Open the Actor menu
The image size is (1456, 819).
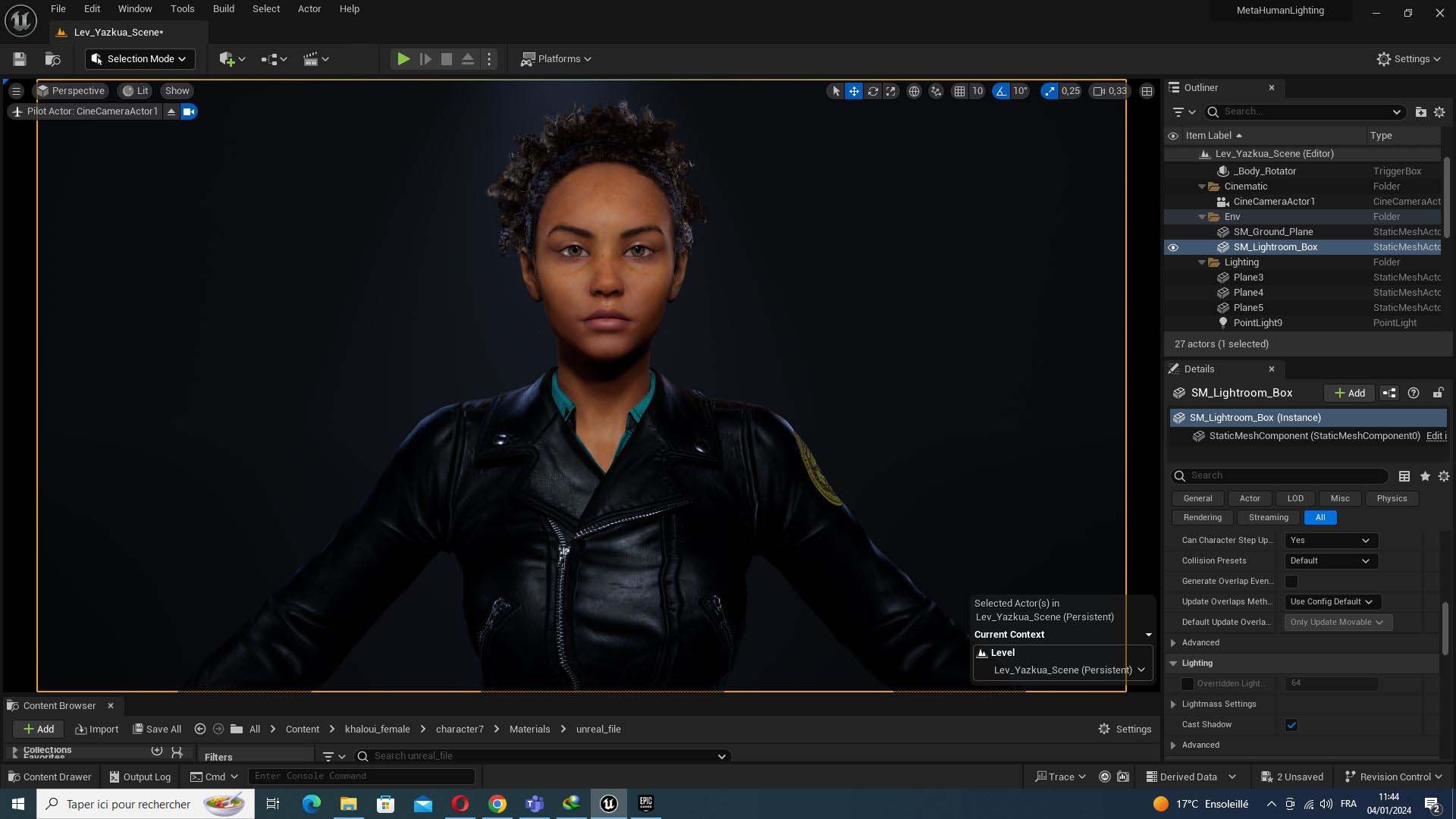309,9
